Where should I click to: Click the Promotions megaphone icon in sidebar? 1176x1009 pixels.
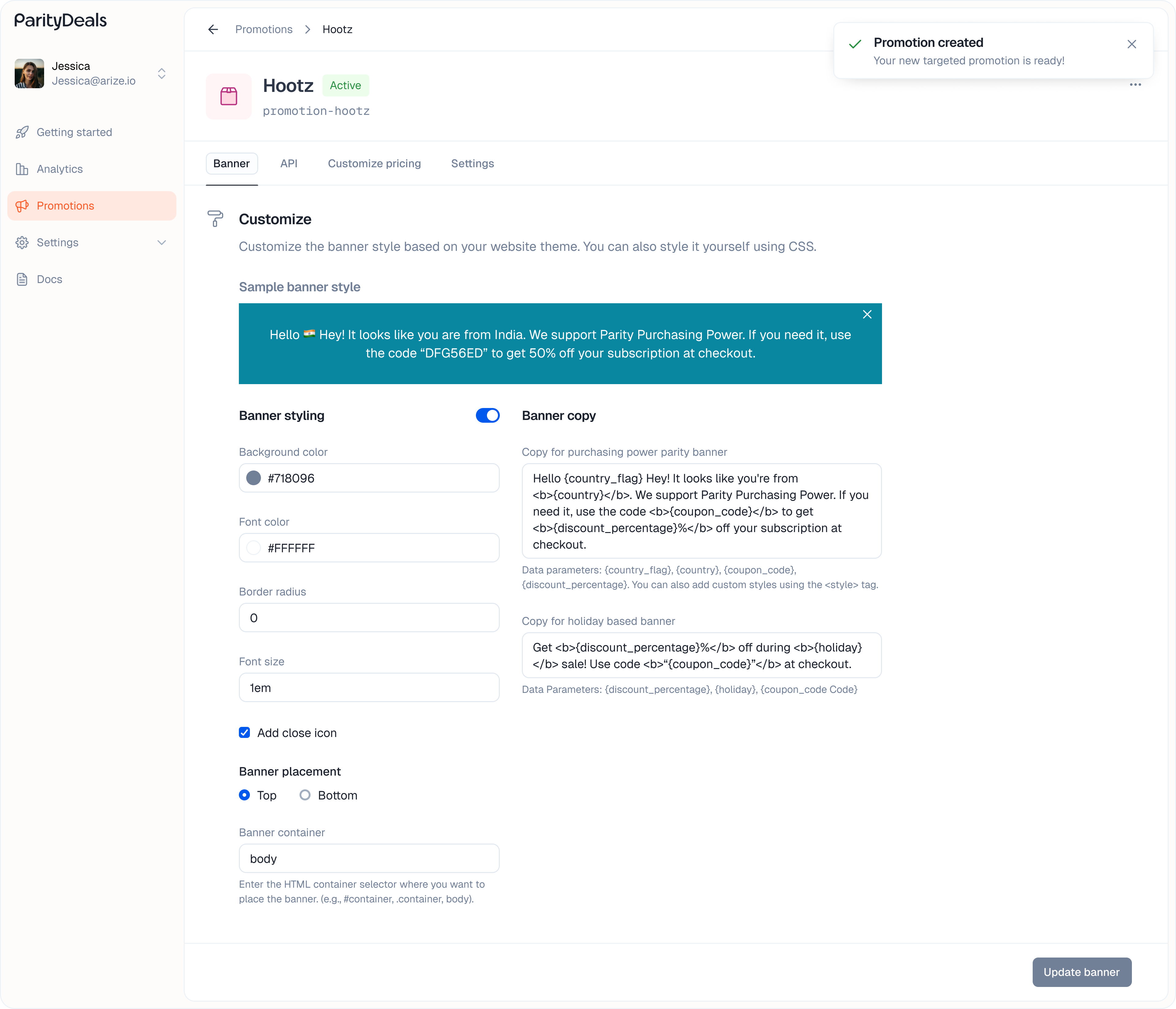point(22,206)
